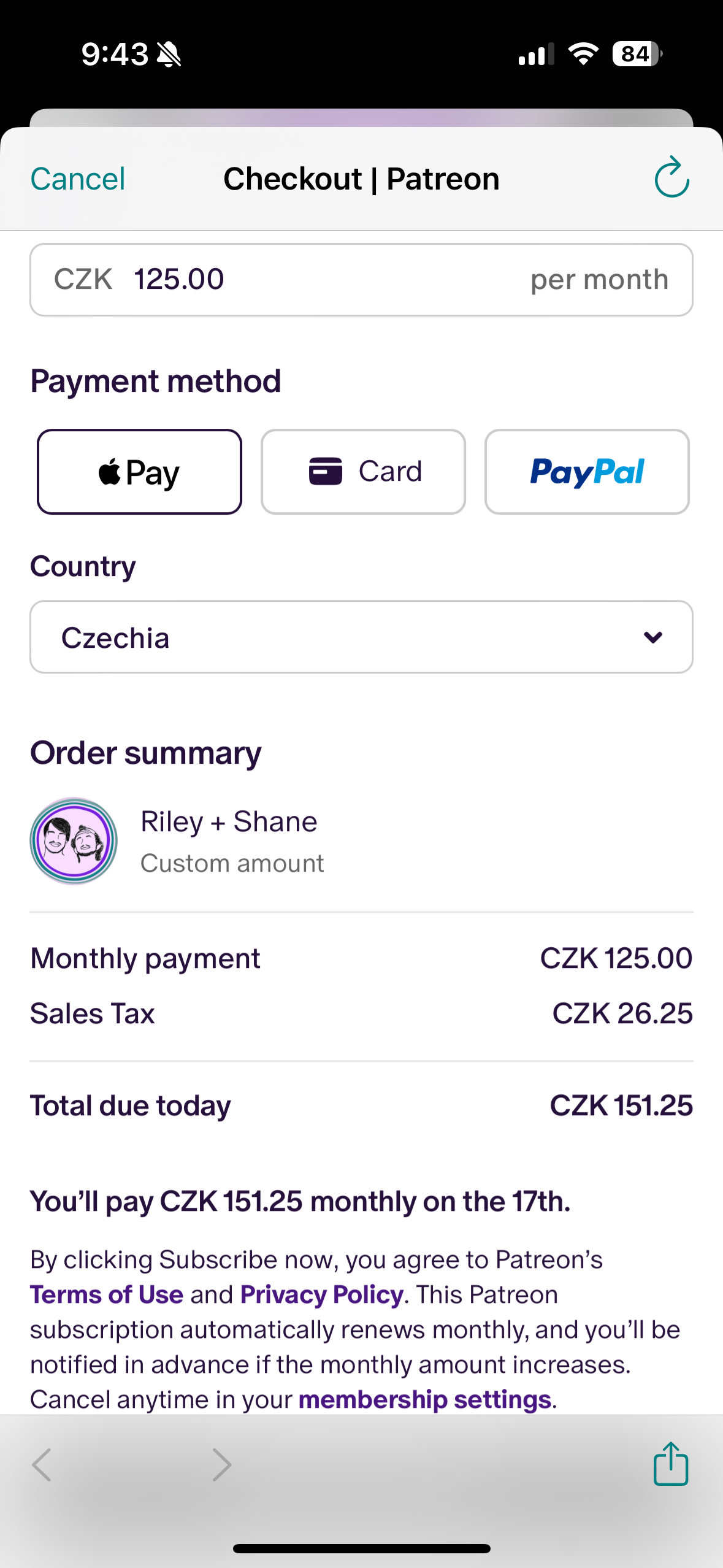Tap the browser forward arrow
The height and width of the screenshot is (1568, 723).
pyautogui.click(x=221, y=1465)
